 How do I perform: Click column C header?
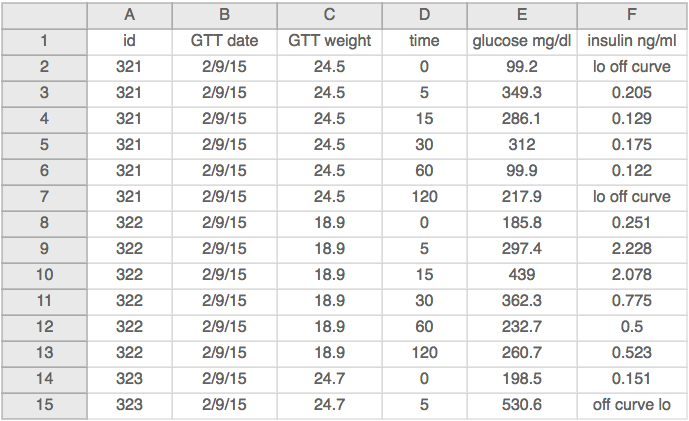tap(329, 15)
